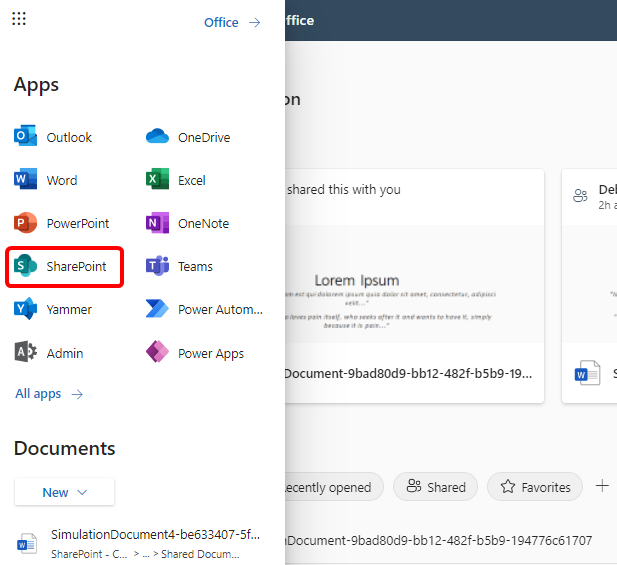
Task: Open the All apps link
Action: point(49,394)
